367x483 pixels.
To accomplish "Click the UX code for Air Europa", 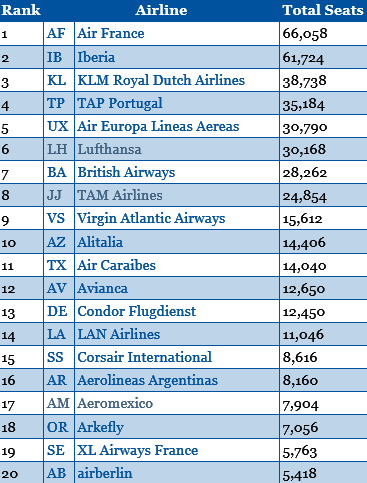I will point(58,126).
